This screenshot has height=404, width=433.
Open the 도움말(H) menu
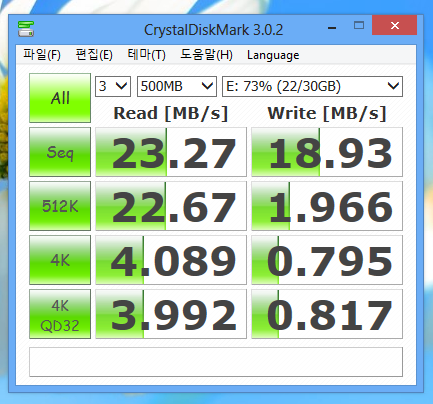point(206,55)
